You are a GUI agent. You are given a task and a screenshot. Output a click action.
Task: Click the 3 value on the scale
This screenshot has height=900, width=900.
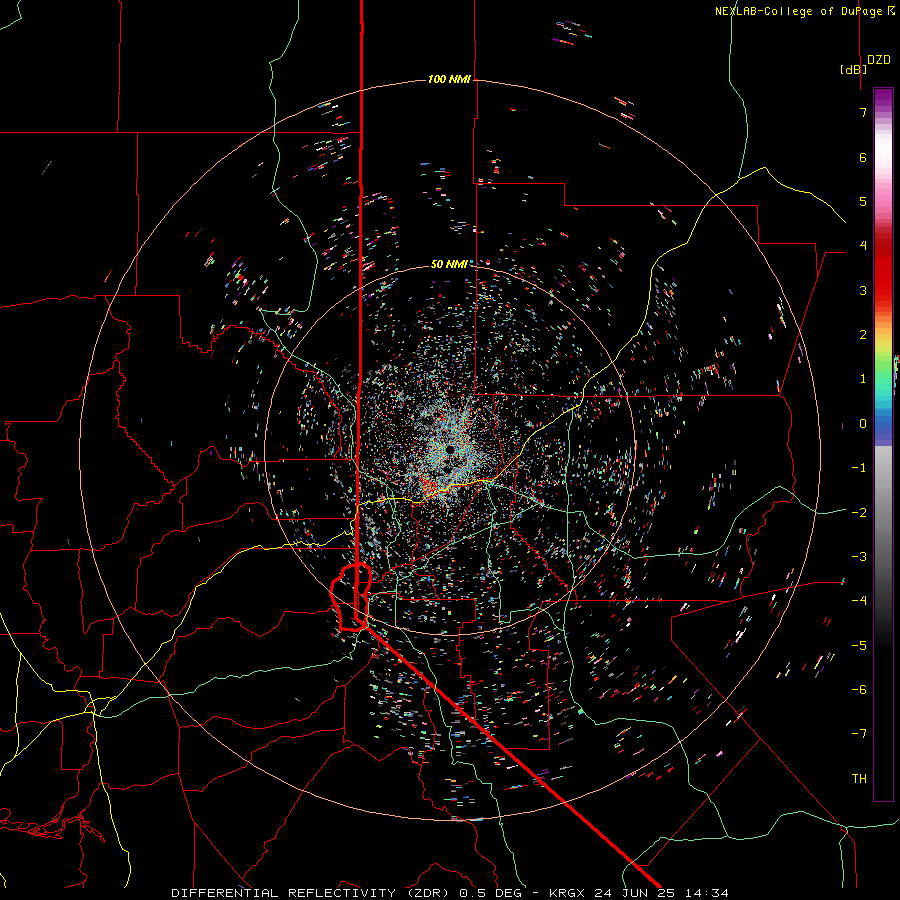[x=863, y=290]
